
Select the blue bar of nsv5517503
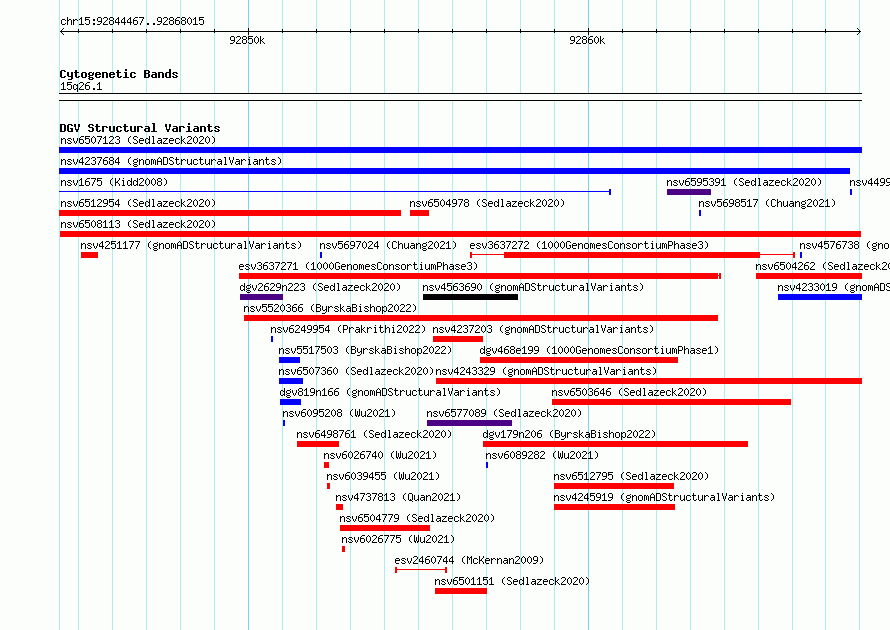coord(289,360)
